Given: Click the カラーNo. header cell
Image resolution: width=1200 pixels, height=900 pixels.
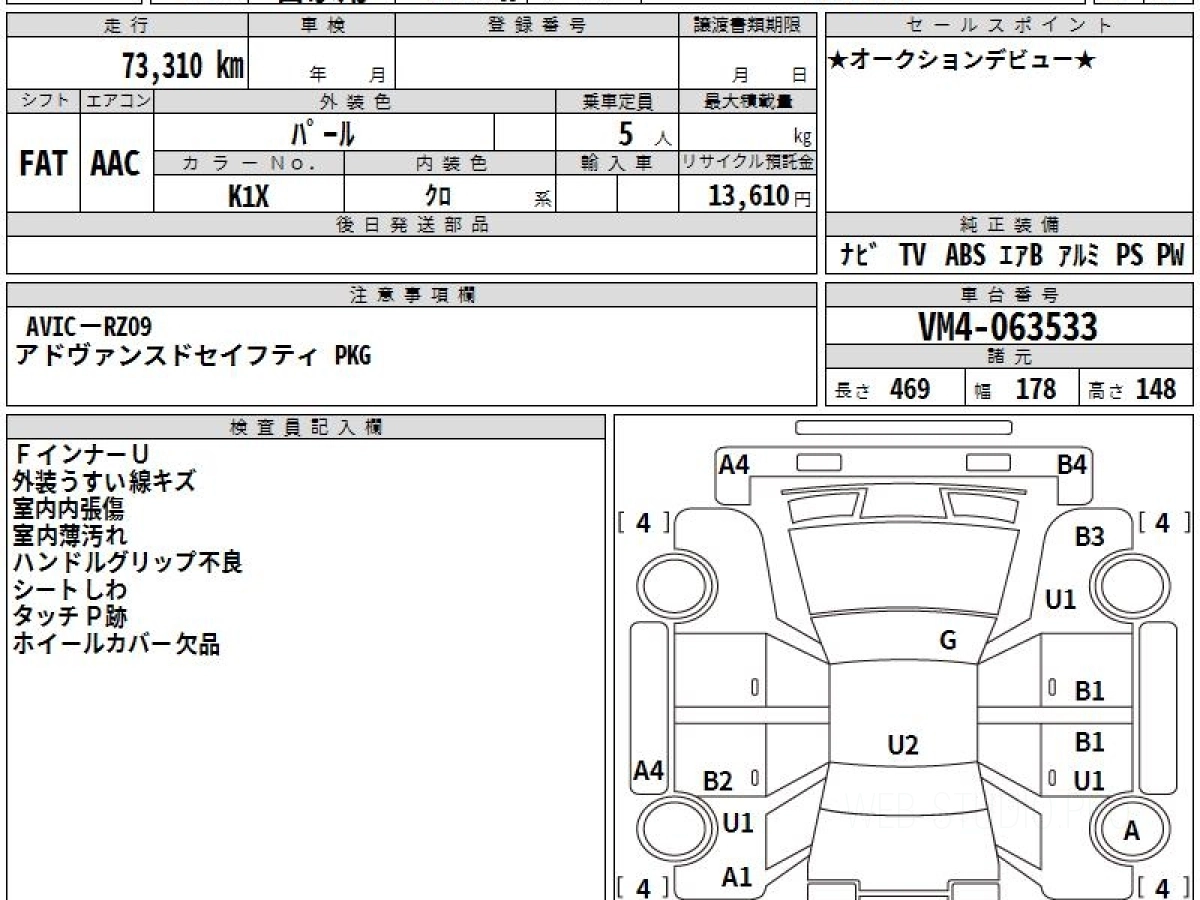Looking at the screenshot, I should click(x=250, y=163).
